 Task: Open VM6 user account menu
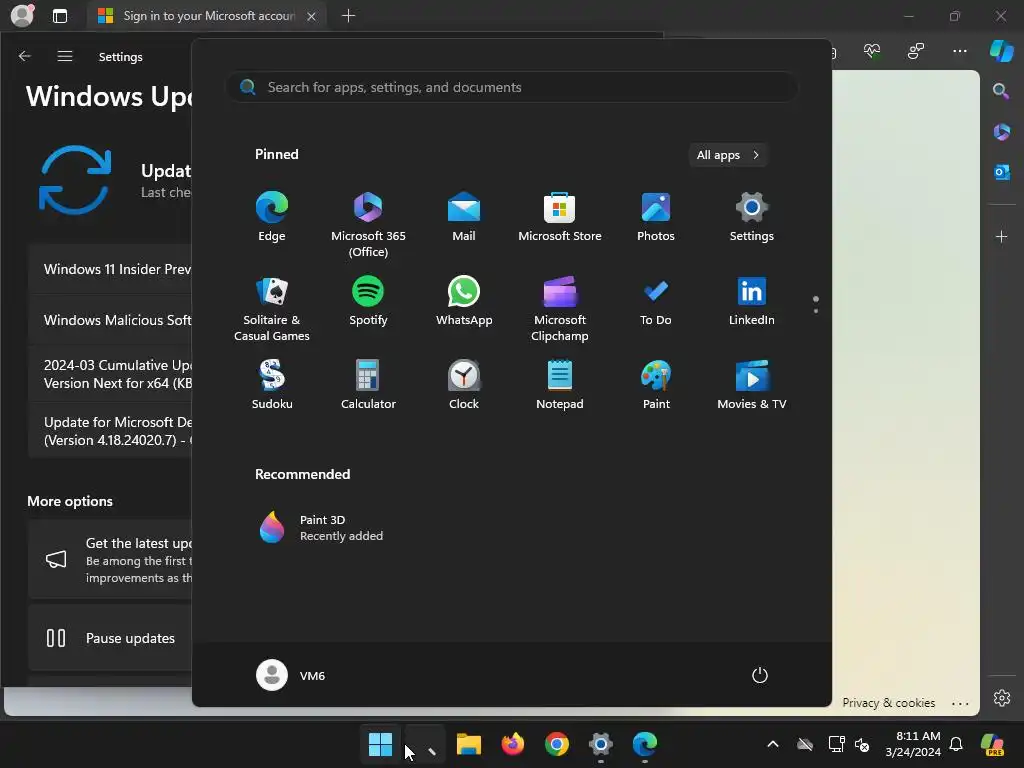pos(291,675)
